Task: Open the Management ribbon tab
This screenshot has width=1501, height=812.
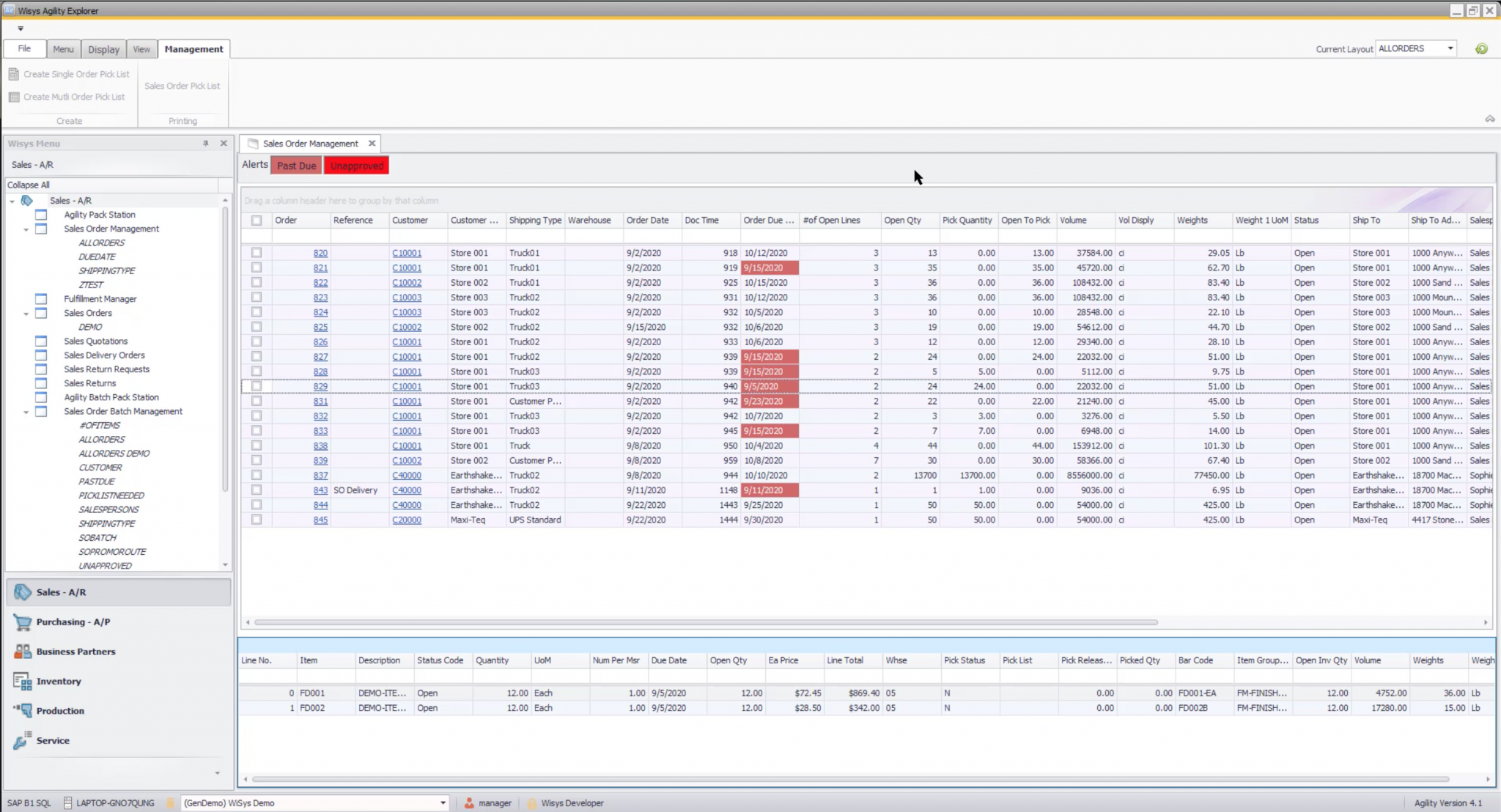Action: pos(194,49)
